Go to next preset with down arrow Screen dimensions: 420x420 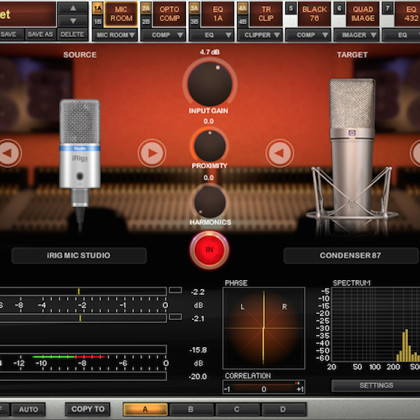[x=73, y=21]
